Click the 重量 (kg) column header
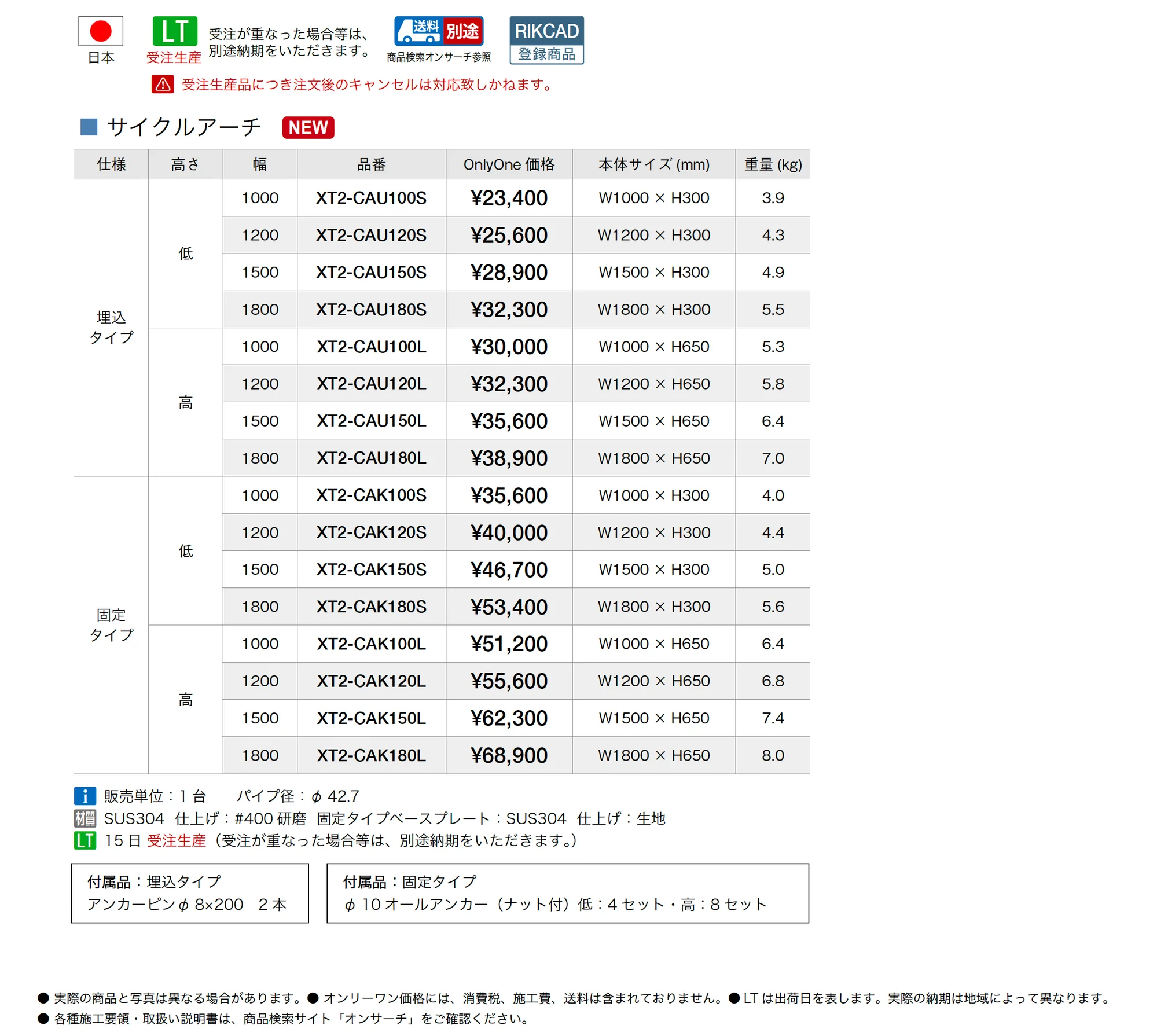 [773, 164]
